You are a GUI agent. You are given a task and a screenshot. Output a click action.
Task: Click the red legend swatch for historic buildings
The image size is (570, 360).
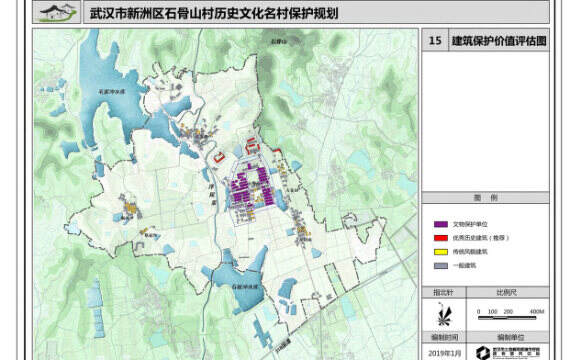(441, 238)
